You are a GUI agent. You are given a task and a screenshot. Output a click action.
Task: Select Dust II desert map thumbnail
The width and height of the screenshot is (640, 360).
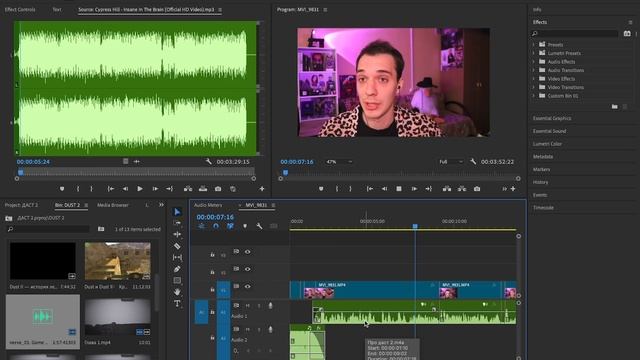pyautogui.click(x=118, y=261)
